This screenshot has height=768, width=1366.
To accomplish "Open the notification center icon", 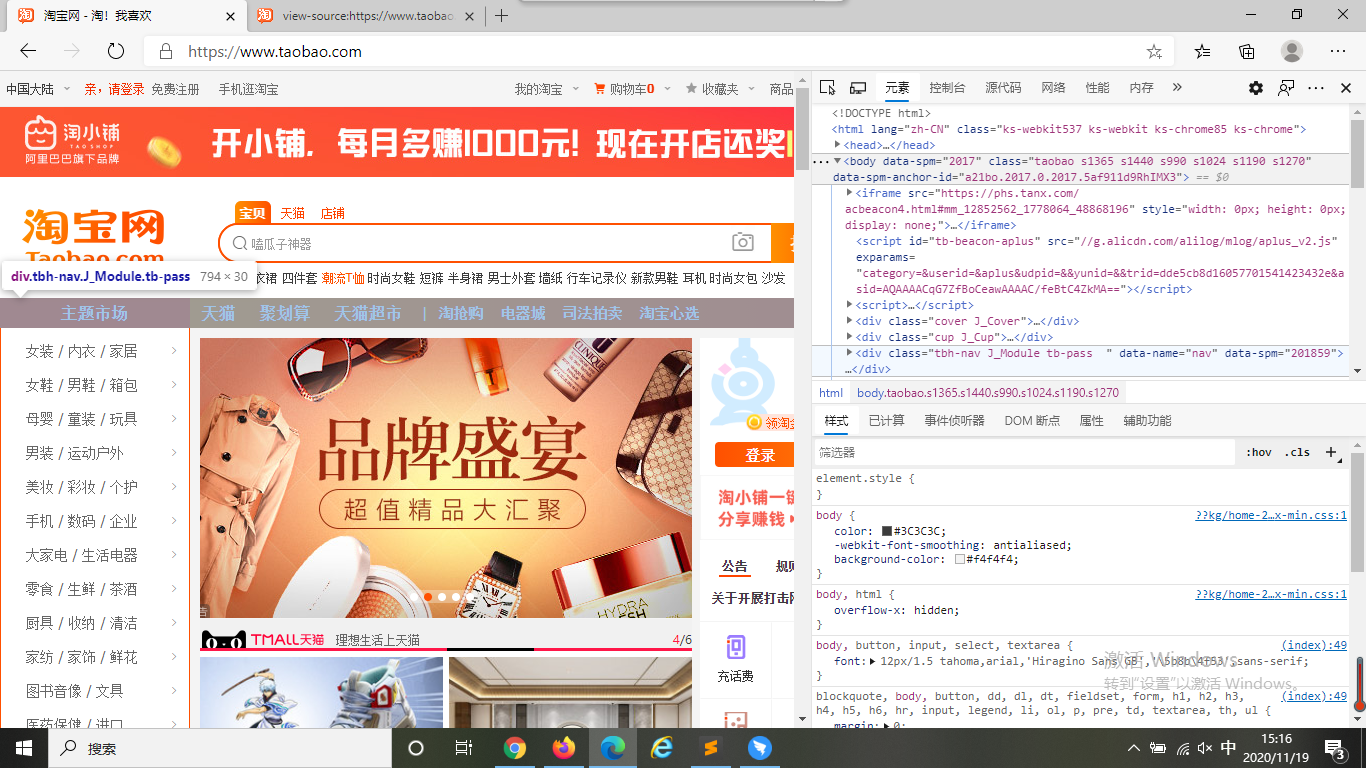I will 1335,748.
